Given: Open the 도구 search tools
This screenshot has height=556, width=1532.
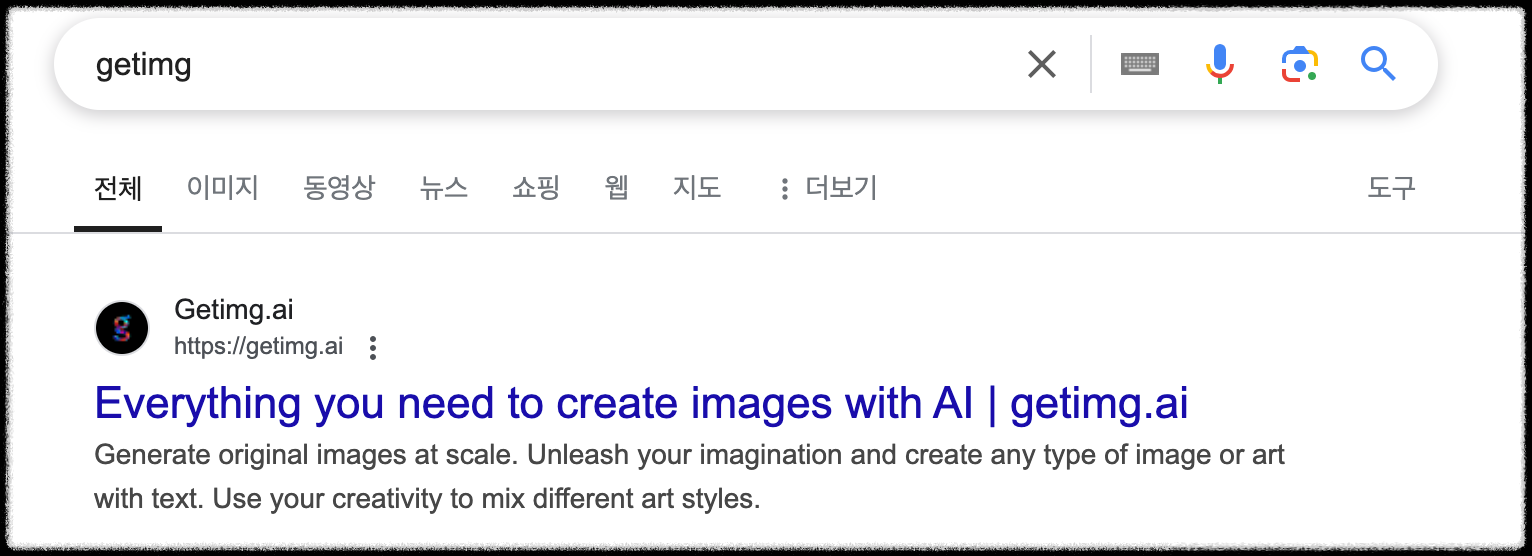Looking at the screenshot, I should pos(1391,188).
